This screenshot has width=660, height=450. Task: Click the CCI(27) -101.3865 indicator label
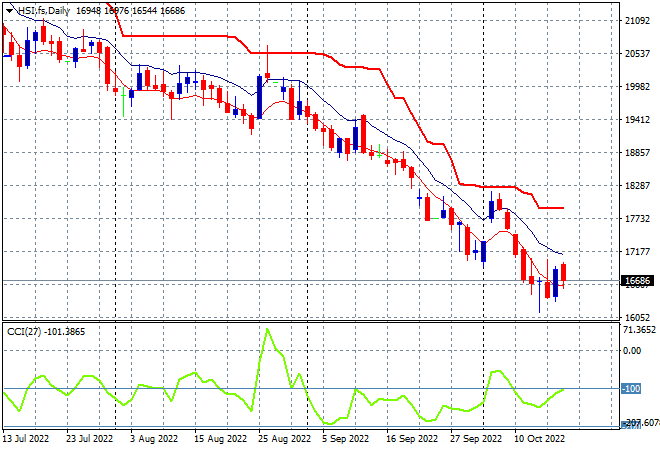click(46, 332)
